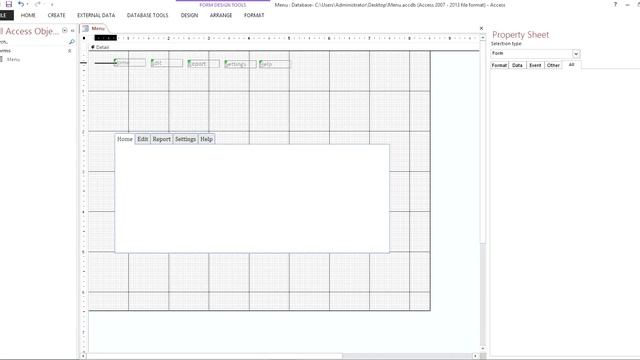Image resolution: width=640 pixels, height=360 pixels.
Task: Open Access Help with the question mark
Action: coord(615,4)
